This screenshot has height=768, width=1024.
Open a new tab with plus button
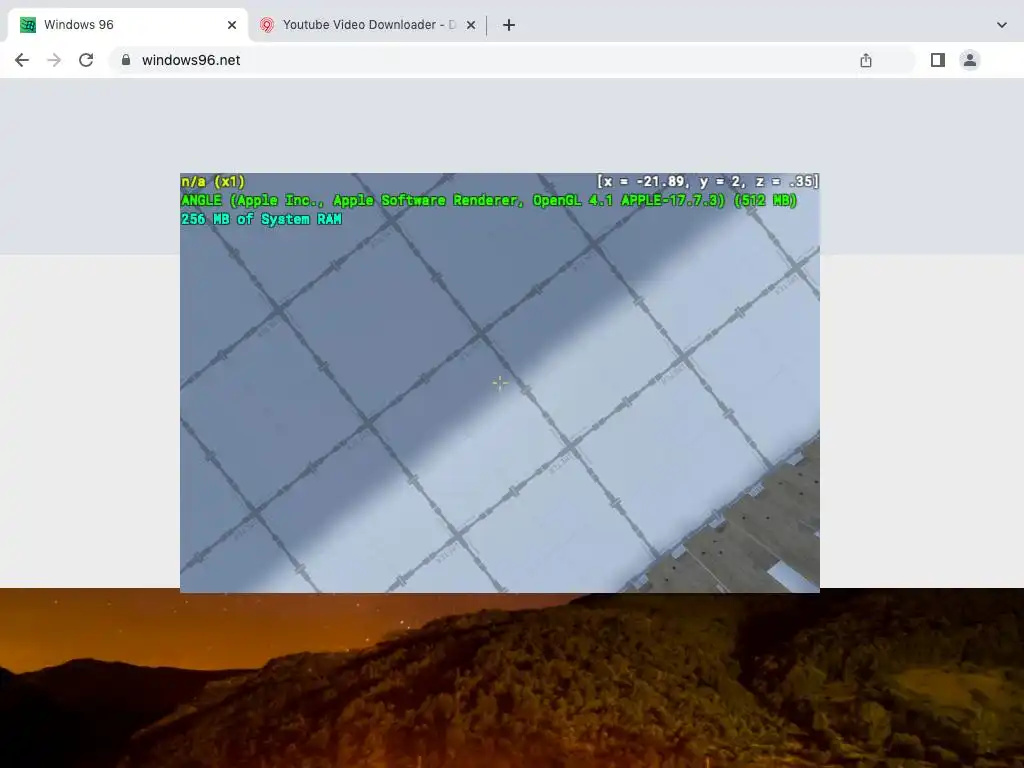pyautogui.click(x=509, y=25)
